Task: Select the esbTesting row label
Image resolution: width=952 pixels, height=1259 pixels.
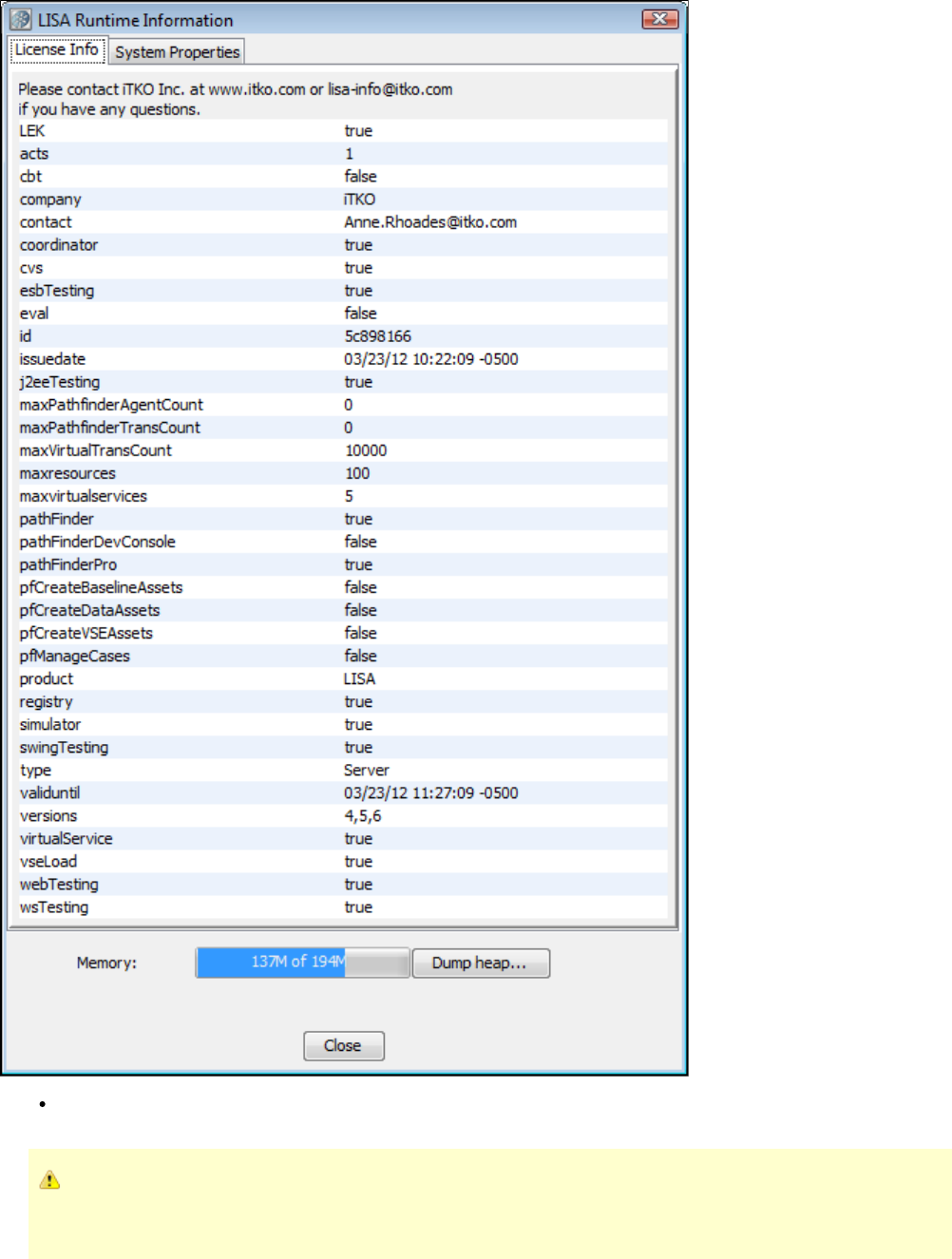Action: (57, 291)
